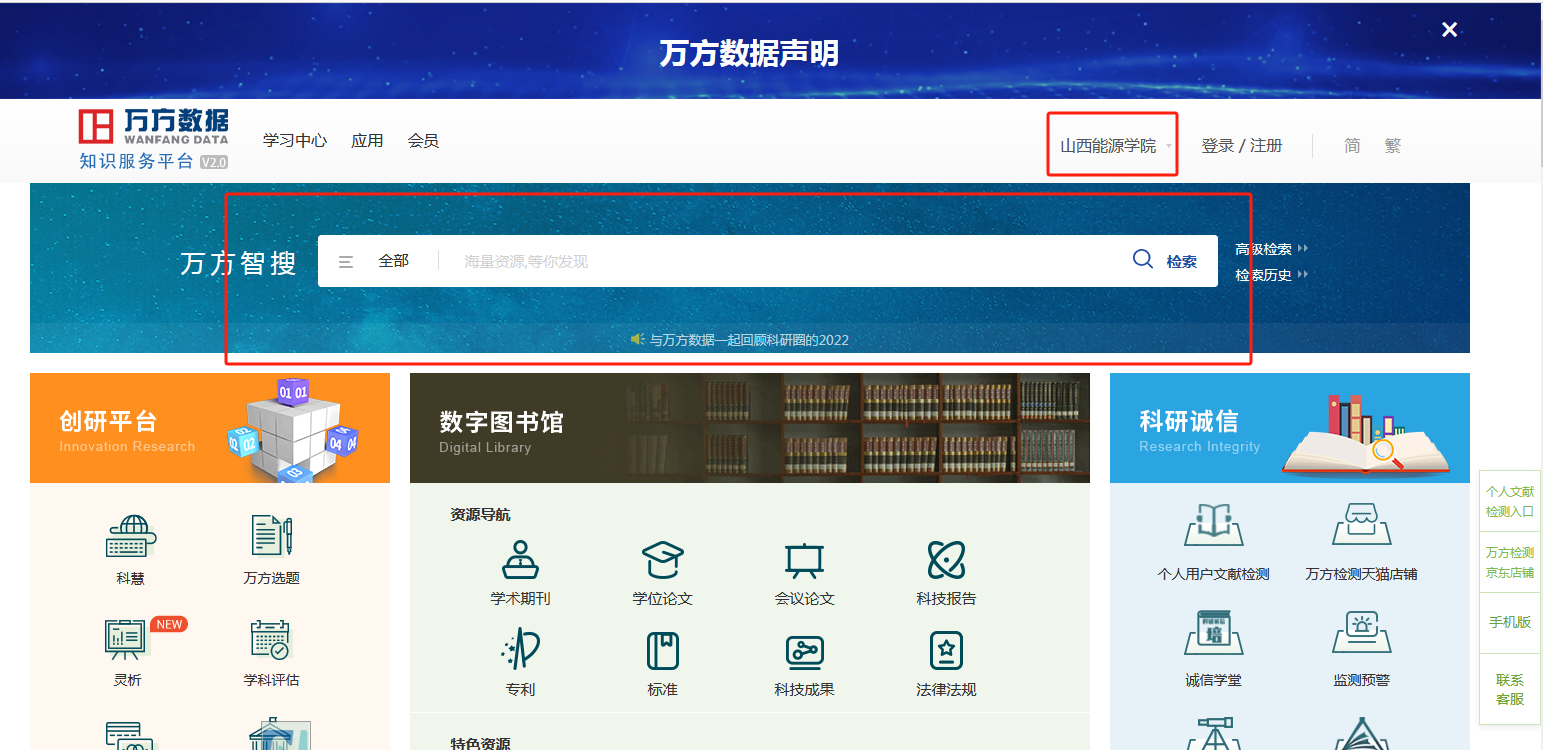Open the 学位论文 graduation cap icon
Image resolution: width=1543 pixels, height=750 pixels.
point(662,560)
